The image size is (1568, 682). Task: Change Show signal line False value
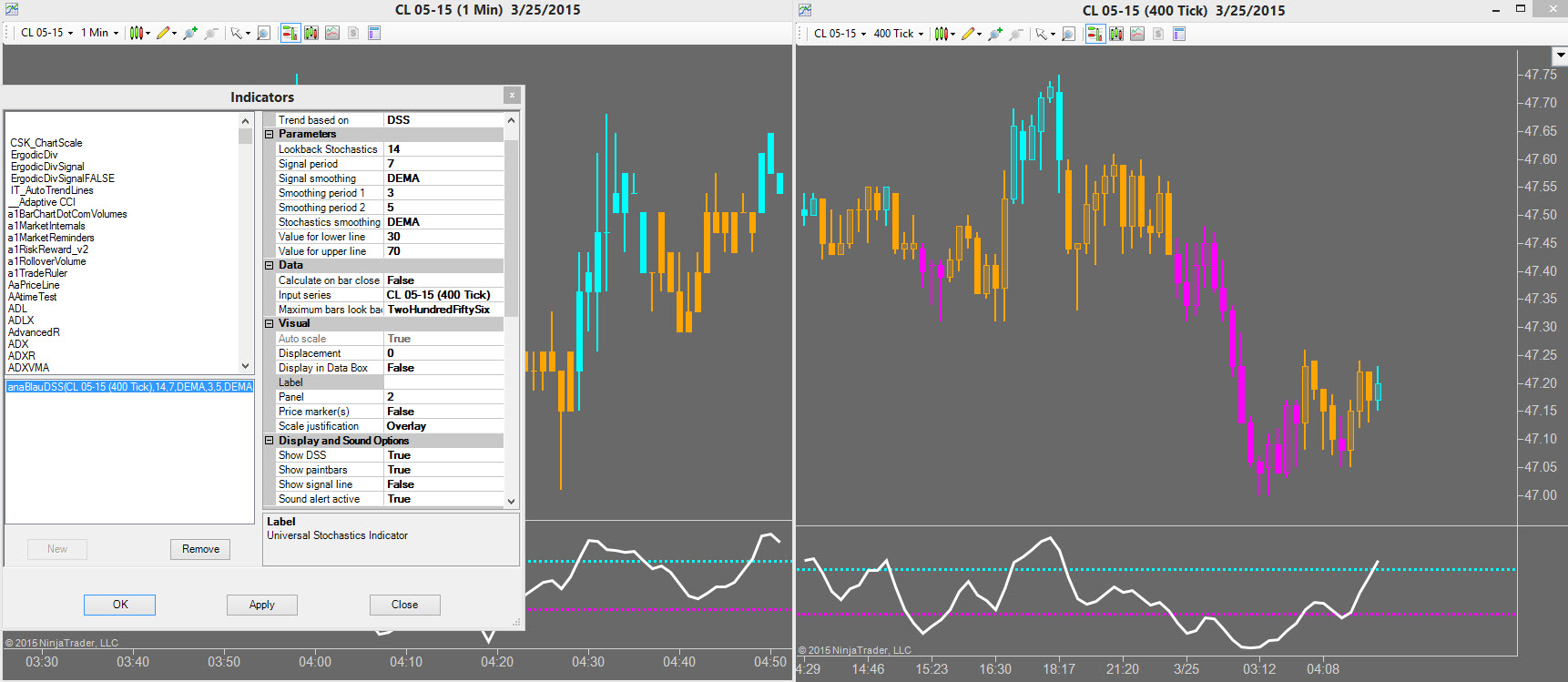coord(443,484)
